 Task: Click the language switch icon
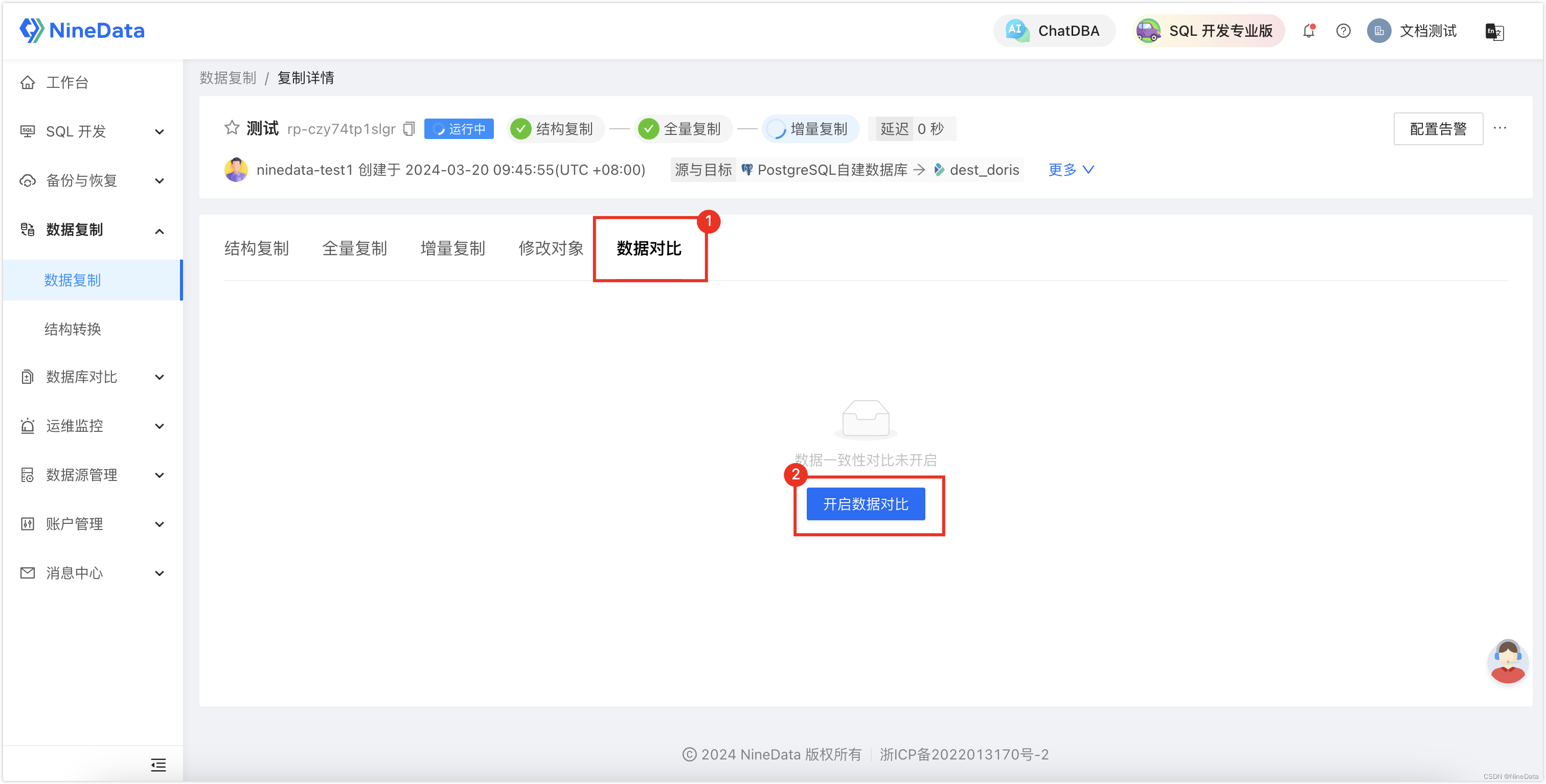click(x=1494, y=32)
